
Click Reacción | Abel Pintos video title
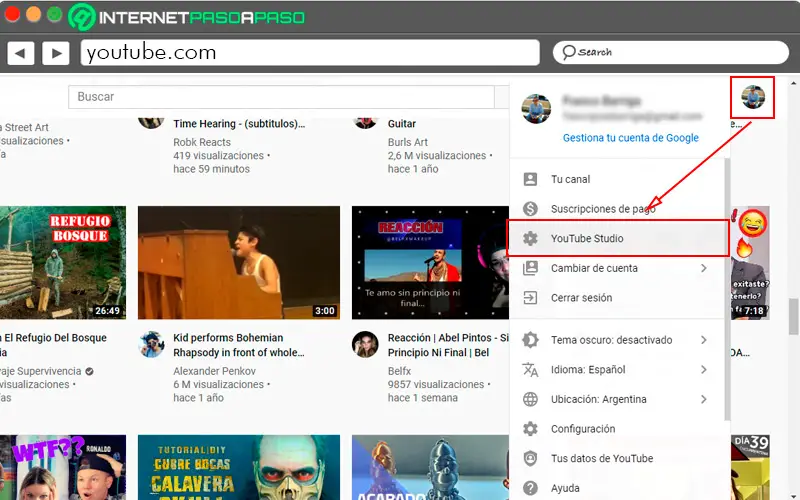448,345
